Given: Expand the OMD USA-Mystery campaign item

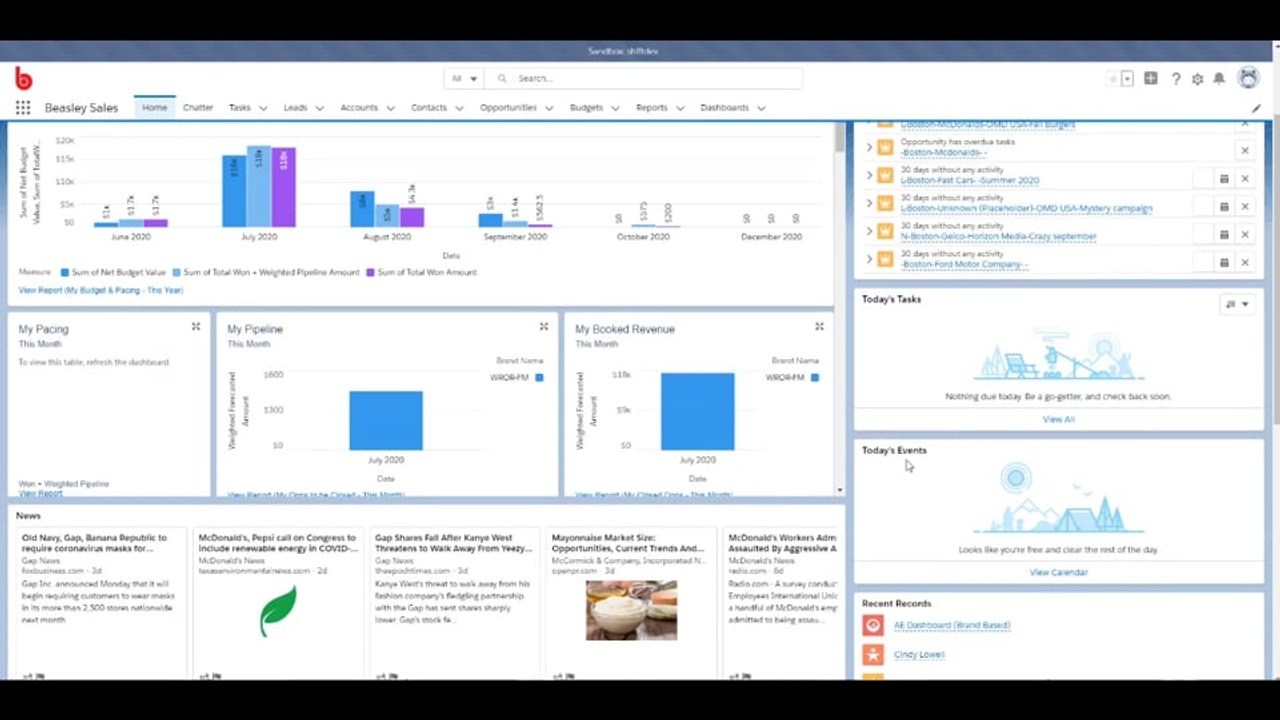Looking at the screenshot, I should click(x=868, y=203).
